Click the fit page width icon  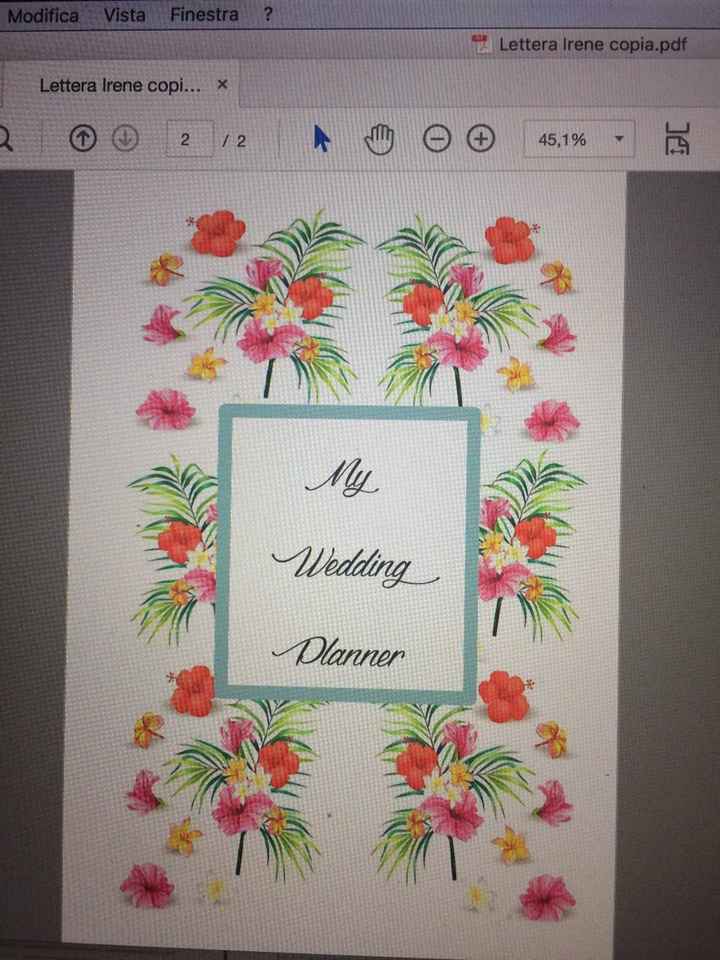pos(676,140)
